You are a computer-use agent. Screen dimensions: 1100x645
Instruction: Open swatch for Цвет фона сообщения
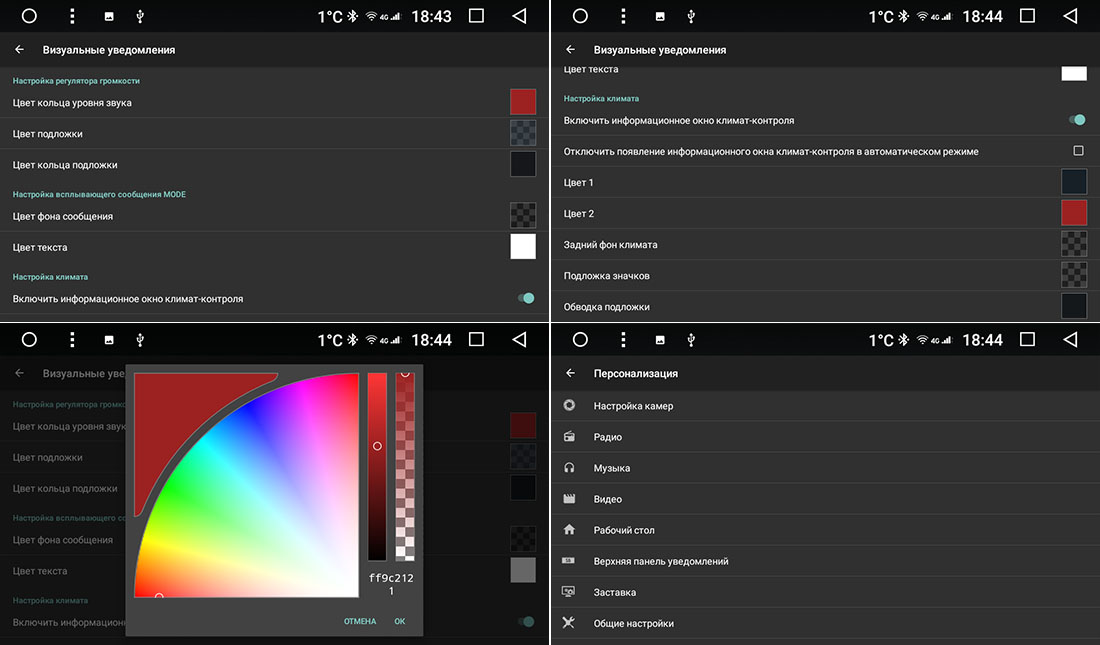click(x=523, y=215)
